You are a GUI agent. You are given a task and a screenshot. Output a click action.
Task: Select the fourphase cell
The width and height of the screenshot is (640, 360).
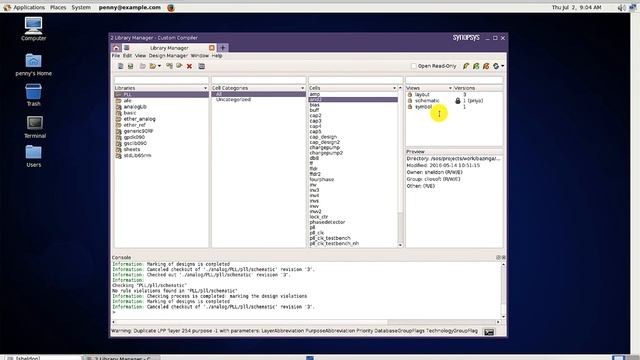(x=322, y=180)
